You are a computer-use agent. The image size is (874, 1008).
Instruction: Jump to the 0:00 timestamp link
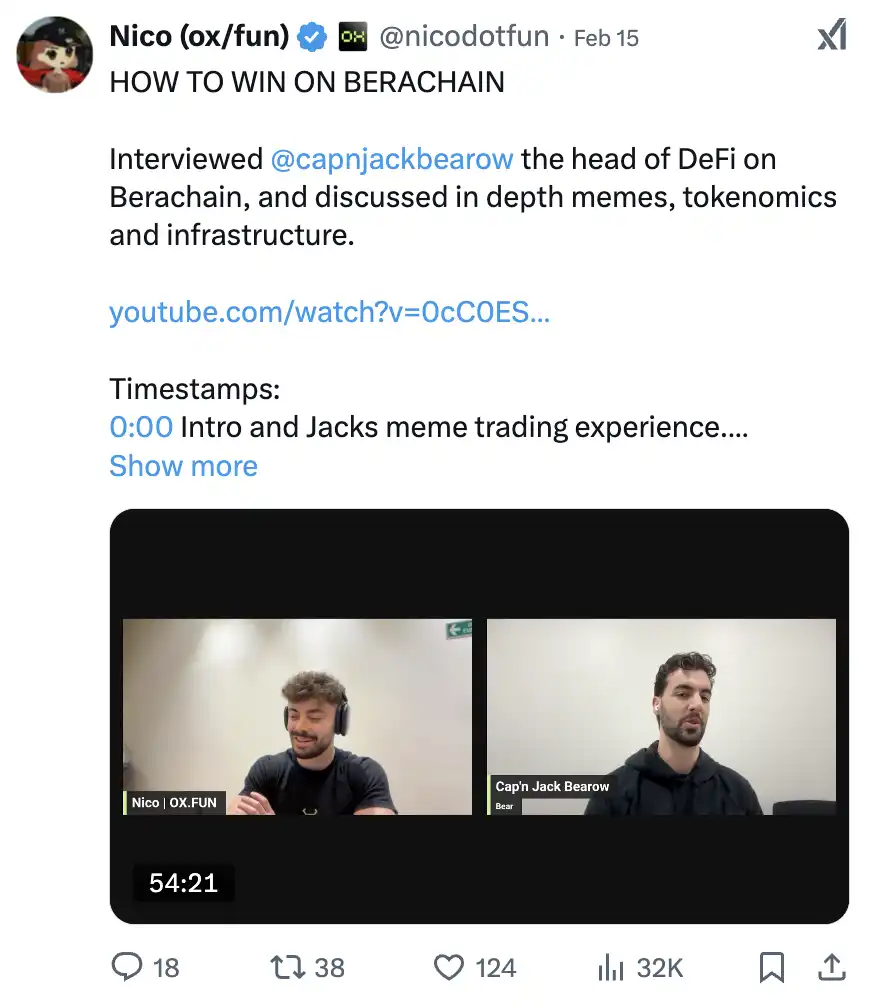tap(141, 427)
